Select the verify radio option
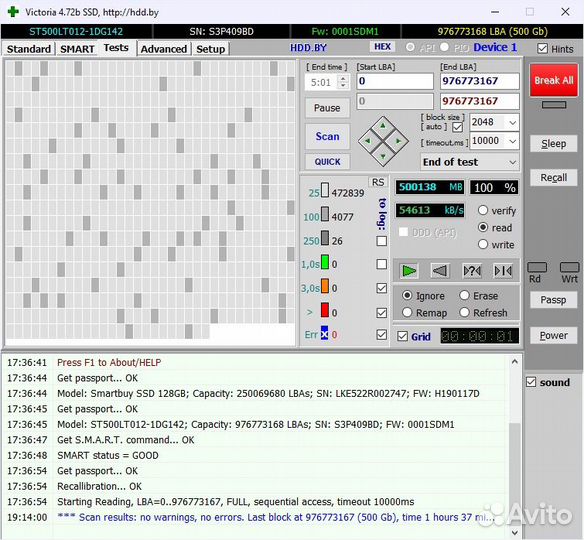Viewport: 584px width, 540px height. coord(483,210)
